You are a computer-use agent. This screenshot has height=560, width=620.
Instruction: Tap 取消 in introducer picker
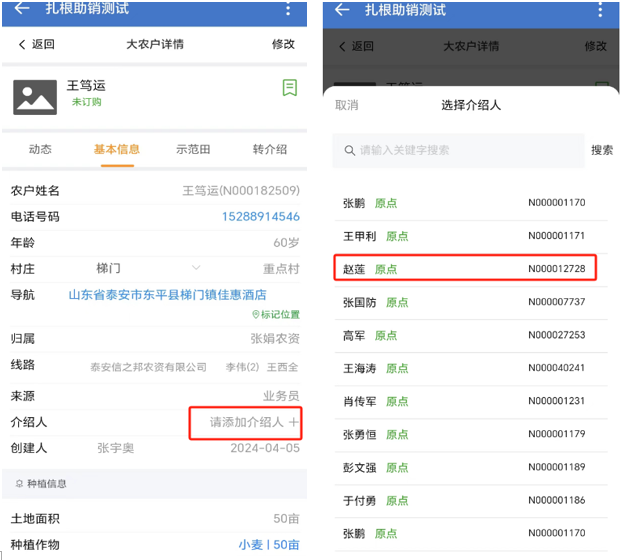tap(346, 105)
